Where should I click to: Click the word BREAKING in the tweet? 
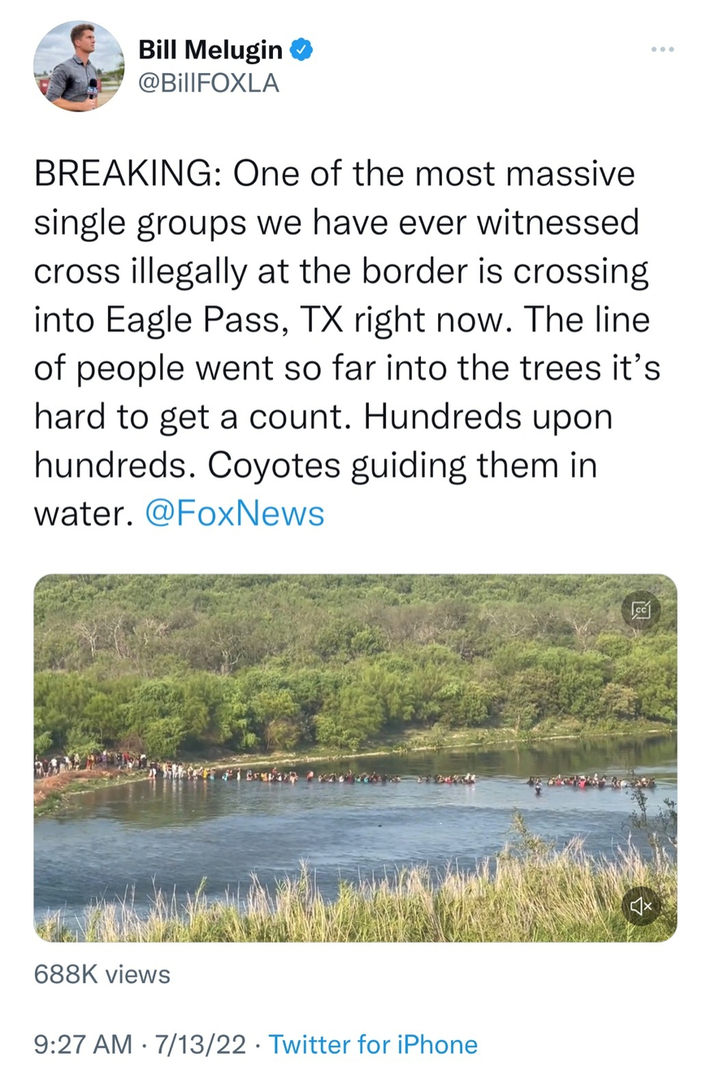122,173
